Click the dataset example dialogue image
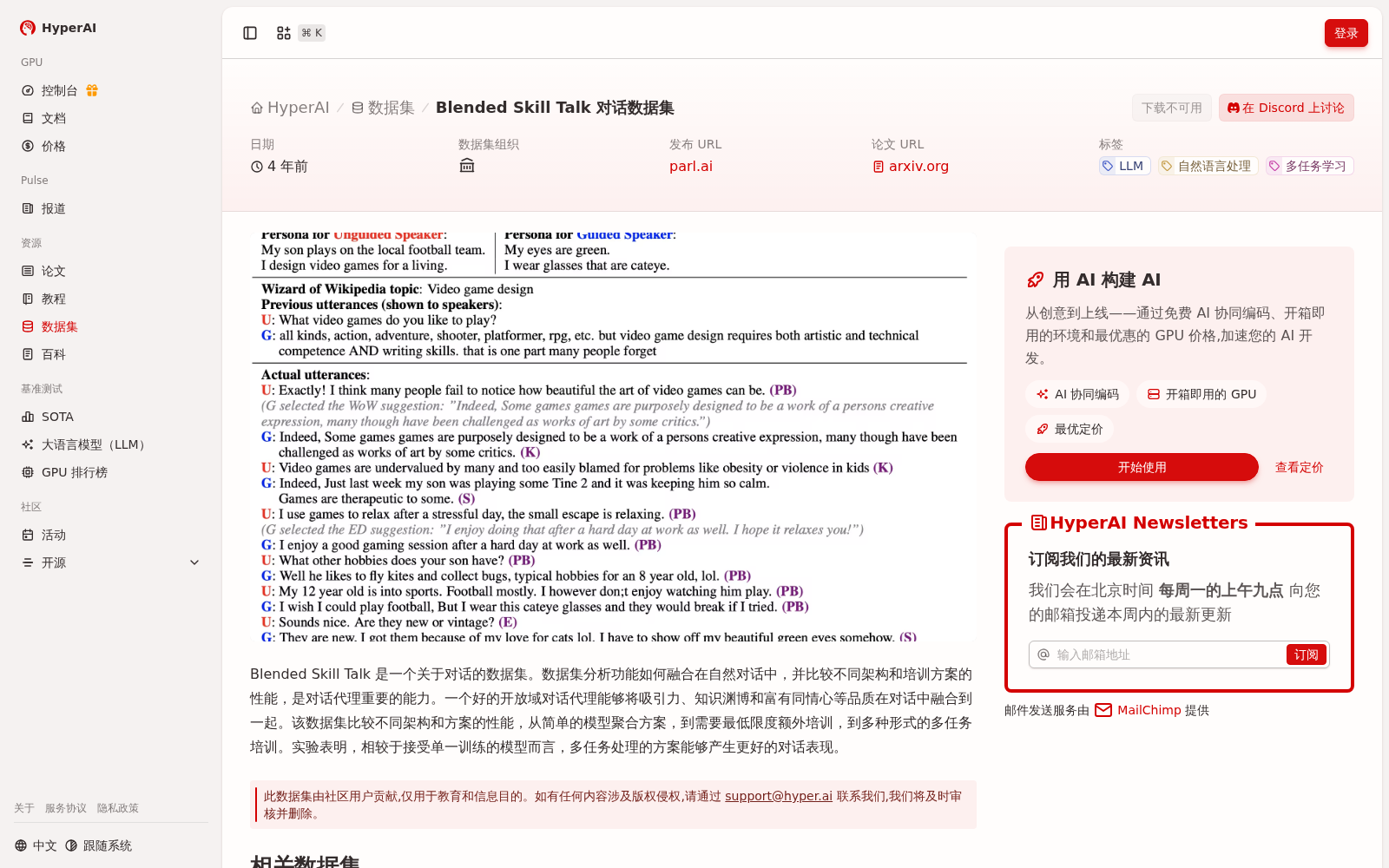Screen dimensions: 1389x868 coord(613,437)
